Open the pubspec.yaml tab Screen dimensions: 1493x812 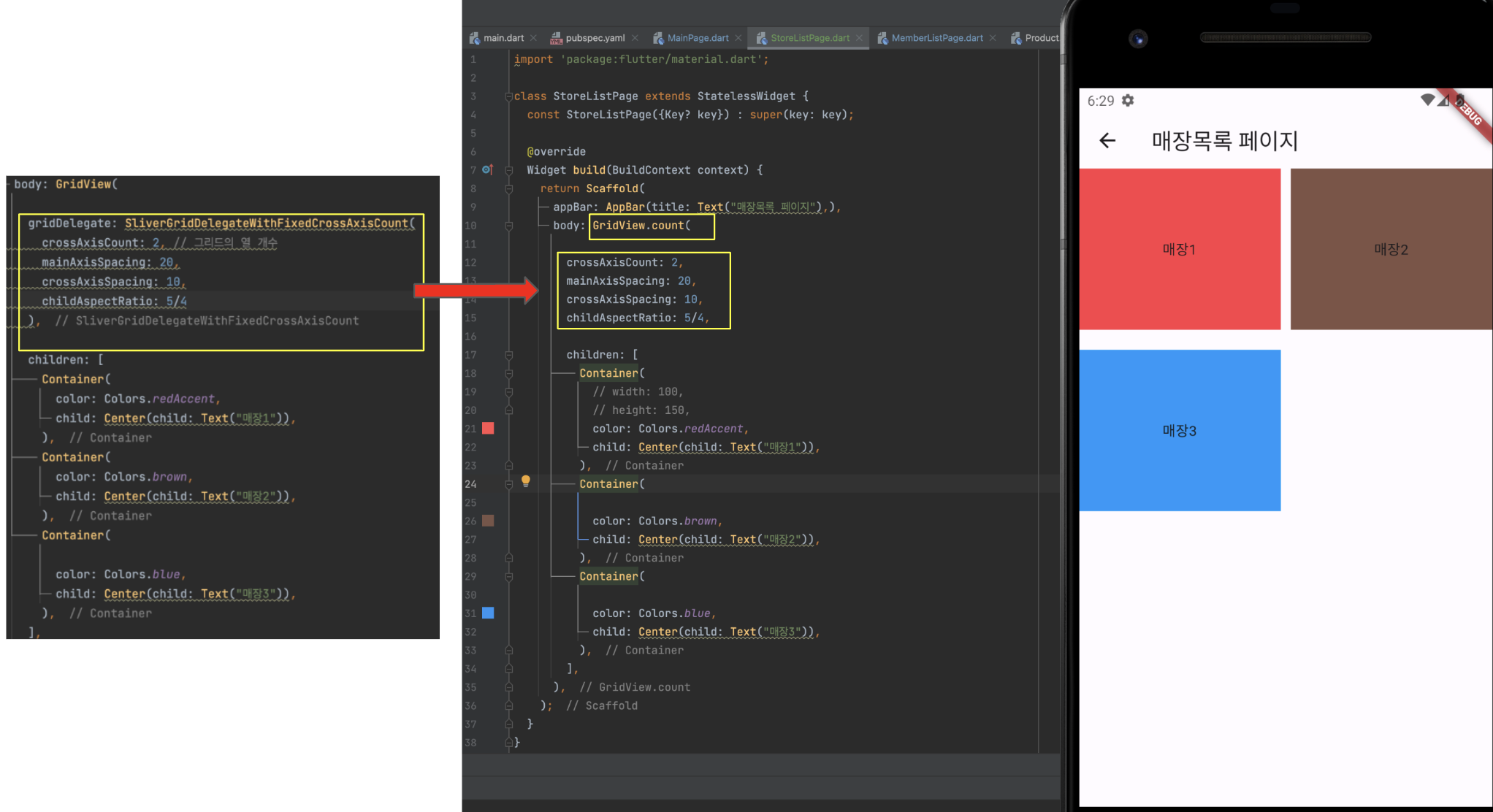(x=594, y=38)
